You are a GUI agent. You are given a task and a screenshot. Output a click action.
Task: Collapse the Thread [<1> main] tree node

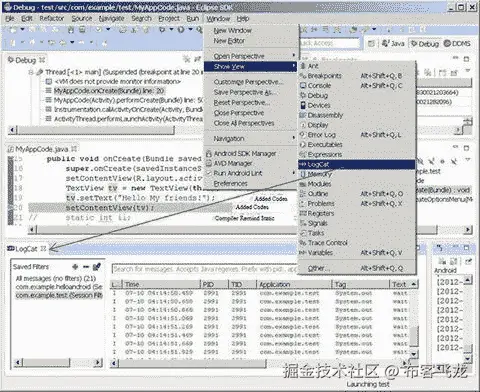point(32,72)
